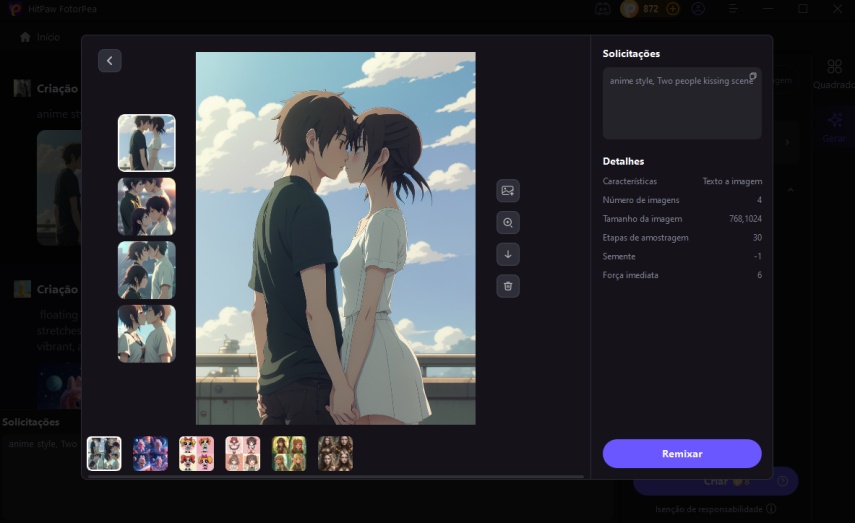Viewport: 855px width, 523px height.
Task: Open the second history thumbnail in bottom strip
Action: pos(150,453)
